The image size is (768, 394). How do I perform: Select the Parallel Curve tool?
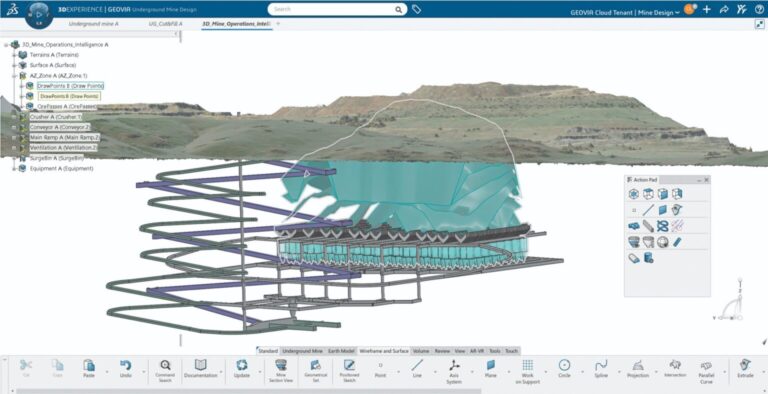click(x=706, y=371)
